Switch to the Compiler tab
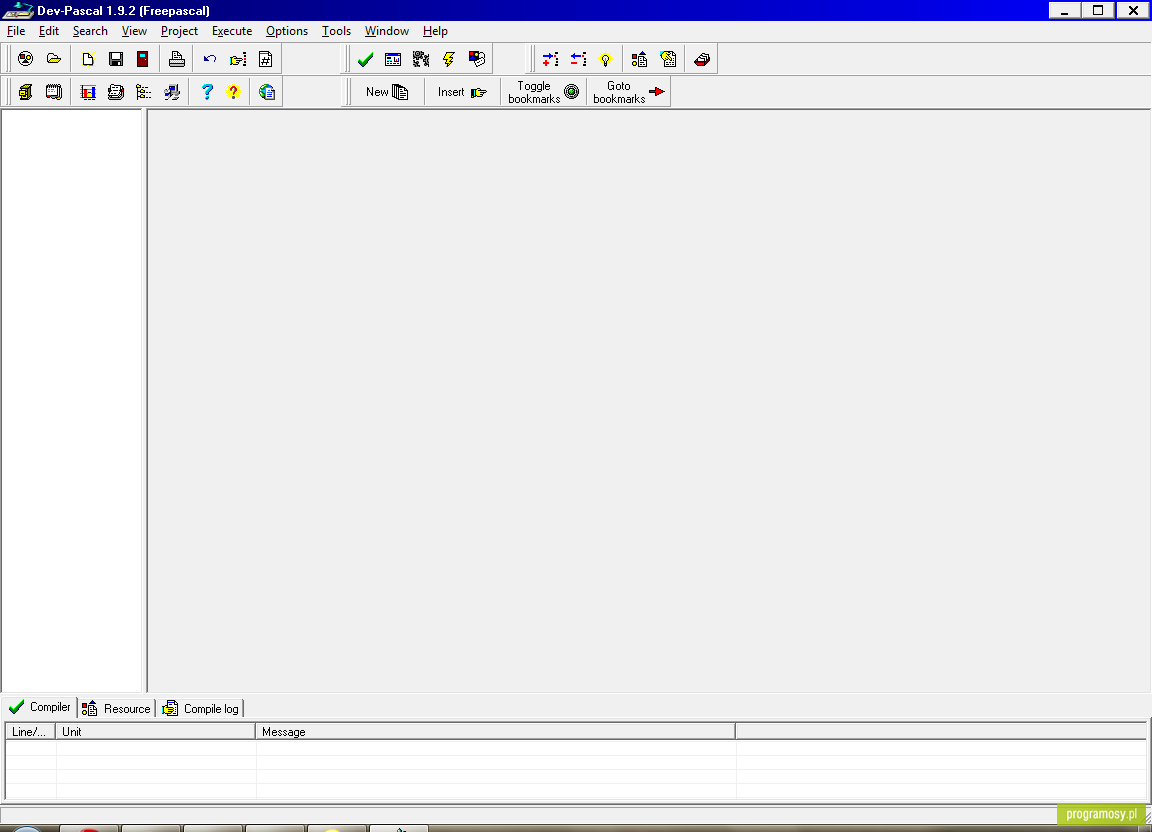1152x832 pixels. (x=40, y=707)
